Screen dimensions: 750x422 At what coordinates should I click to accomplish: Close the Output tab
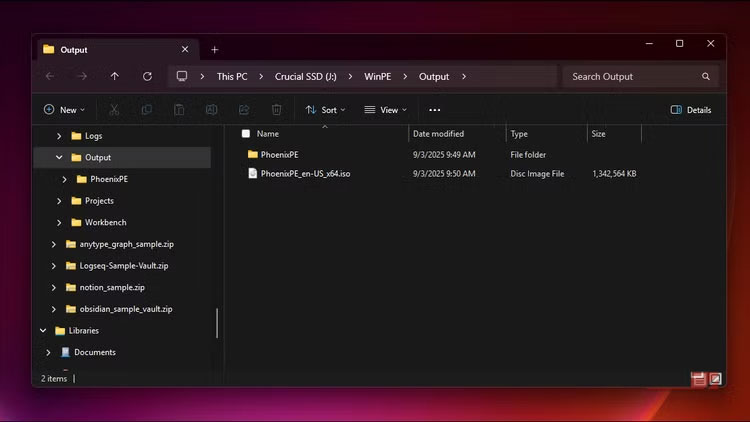tap(185, 49)
